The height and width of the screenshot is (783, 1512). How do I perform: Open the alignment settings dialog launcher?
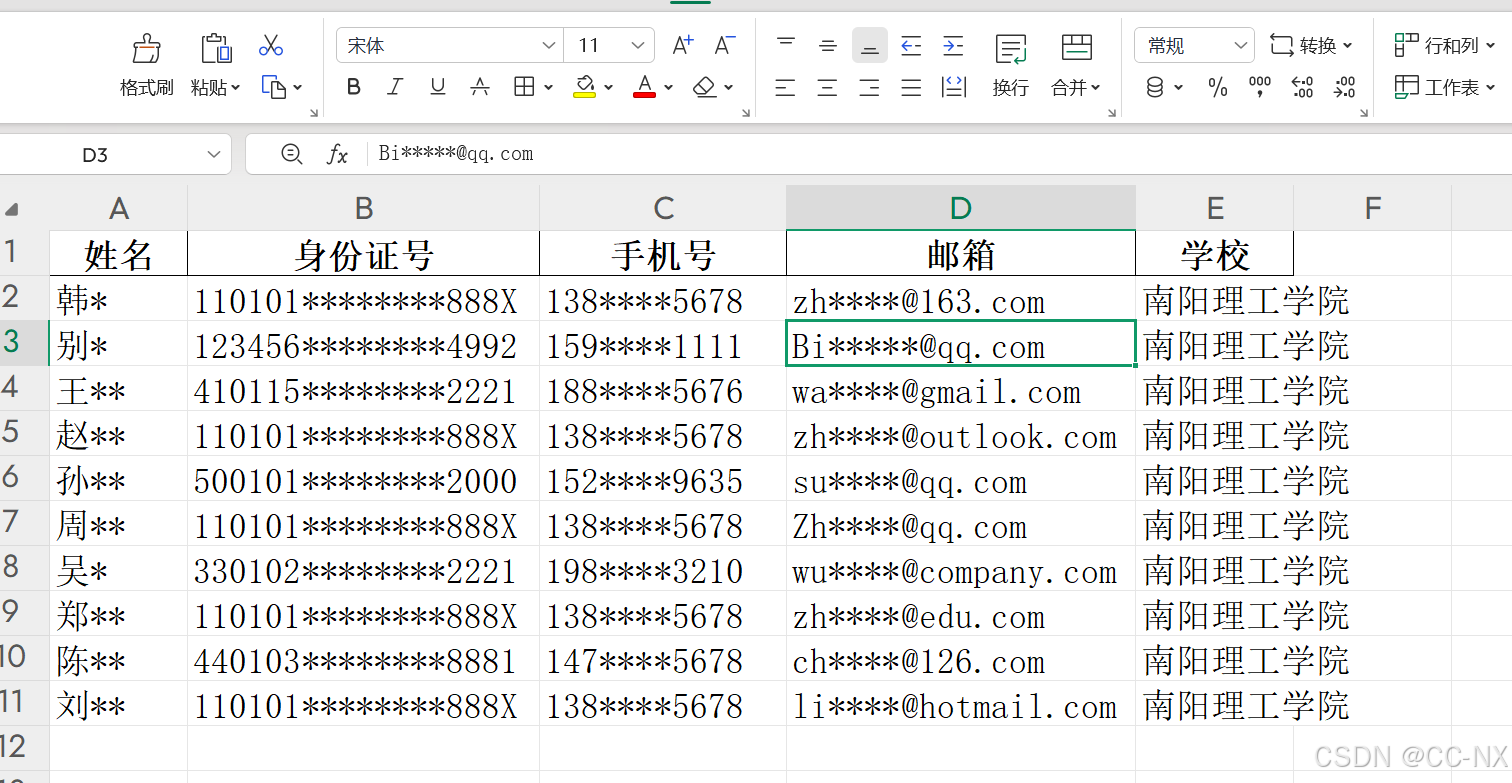tap(746, 114)
